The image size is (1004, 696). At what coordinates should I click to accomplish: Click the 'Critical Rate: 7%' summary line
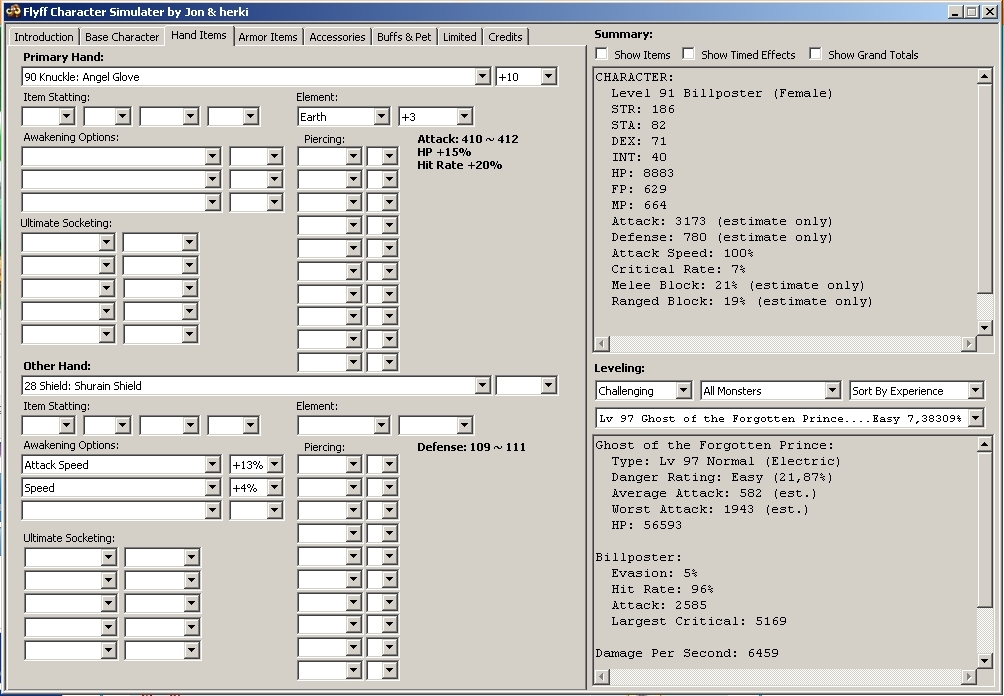coord(678,270)
